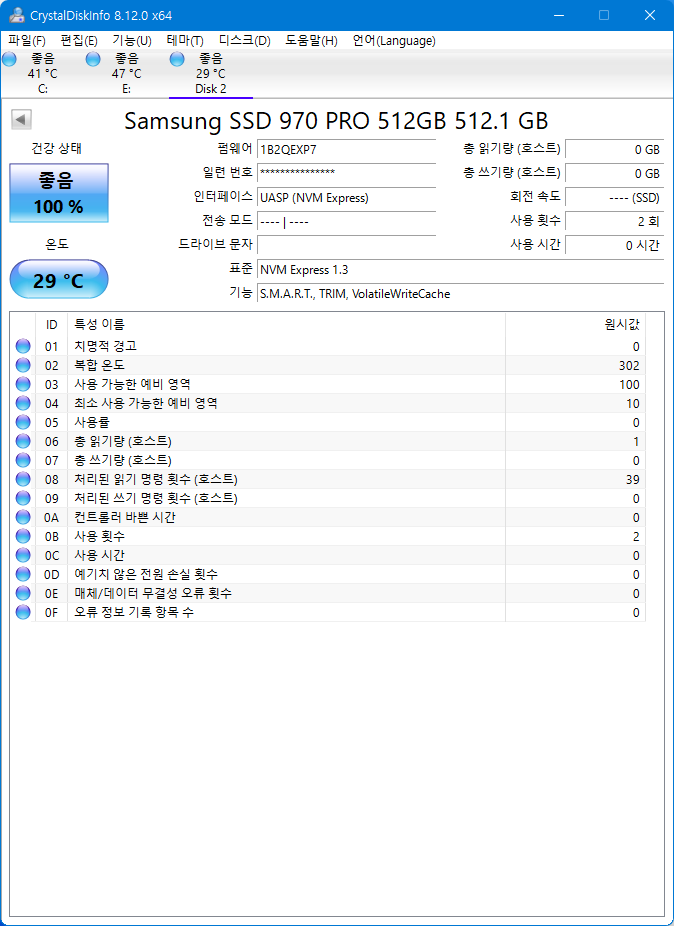674x926 pixels.
Task: Click raw value 10 in 최소 예비 영역 row
Action: point(633,404)
